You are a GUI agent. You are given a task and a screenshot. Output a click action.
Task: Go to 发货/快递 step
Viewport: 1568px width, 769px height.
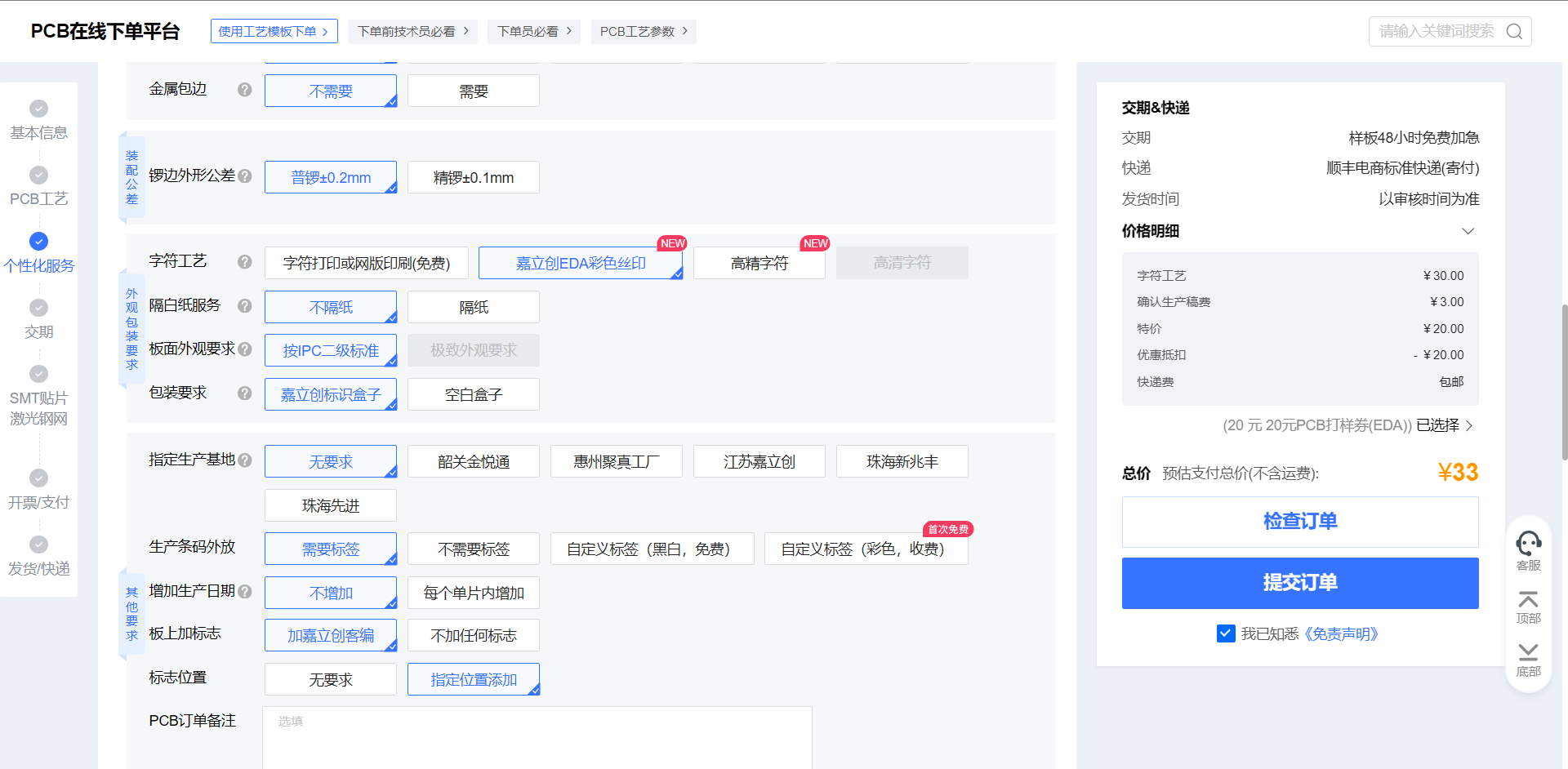(x=38, y=568)
